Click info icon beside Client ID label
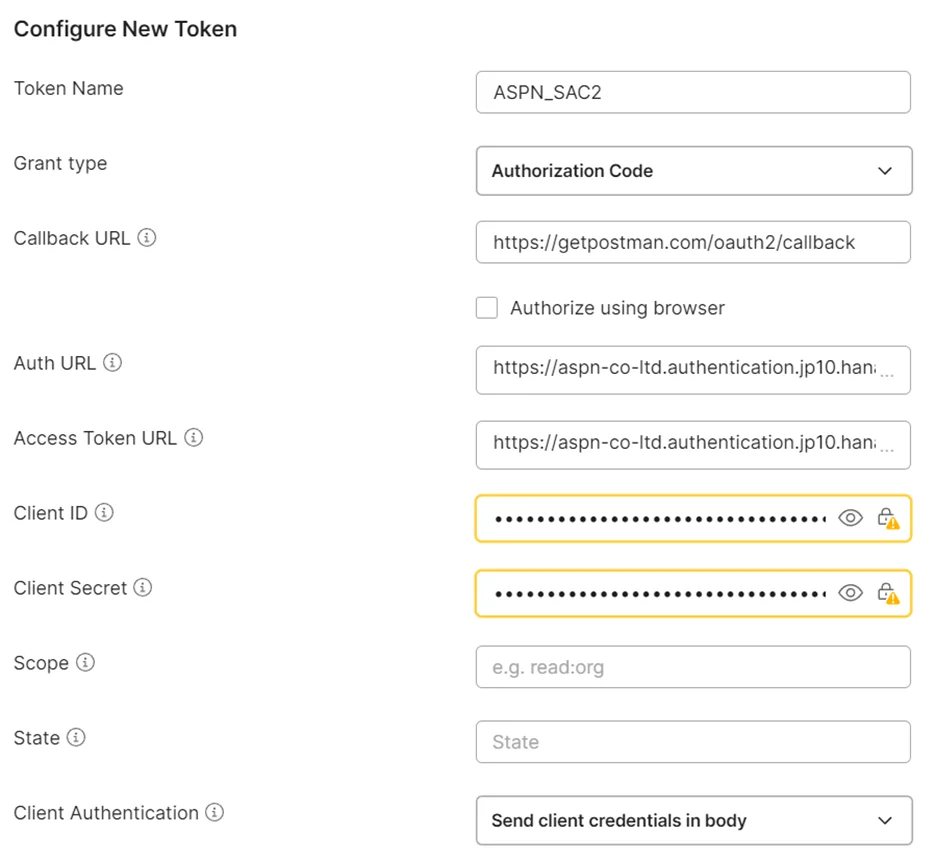935x860 pixels. (104, 513)
